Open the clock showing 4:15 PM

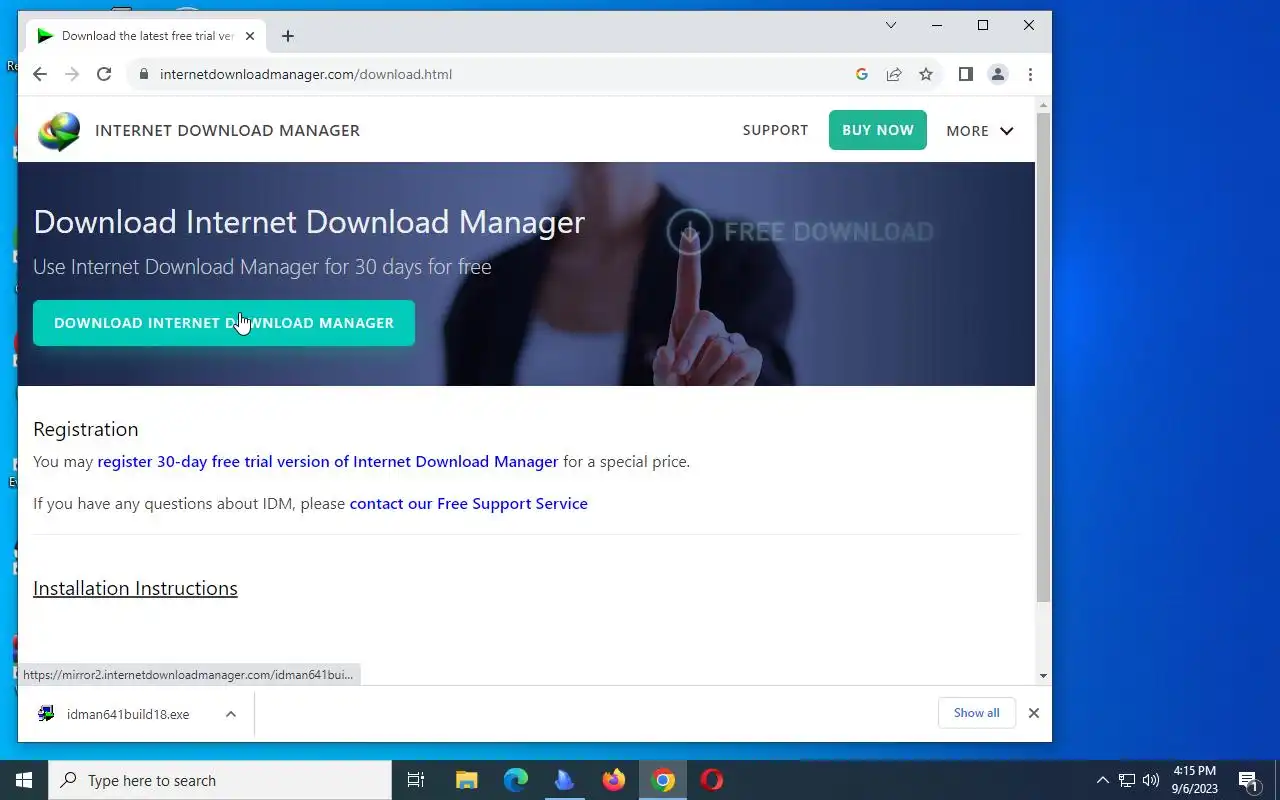pyautogui.click(x=1194, y=780)
